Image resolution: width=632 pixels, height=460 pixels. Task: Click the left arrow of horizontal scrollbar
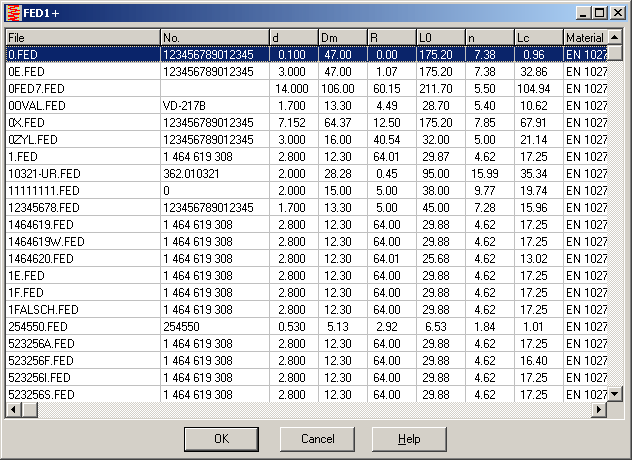point(11,410)
